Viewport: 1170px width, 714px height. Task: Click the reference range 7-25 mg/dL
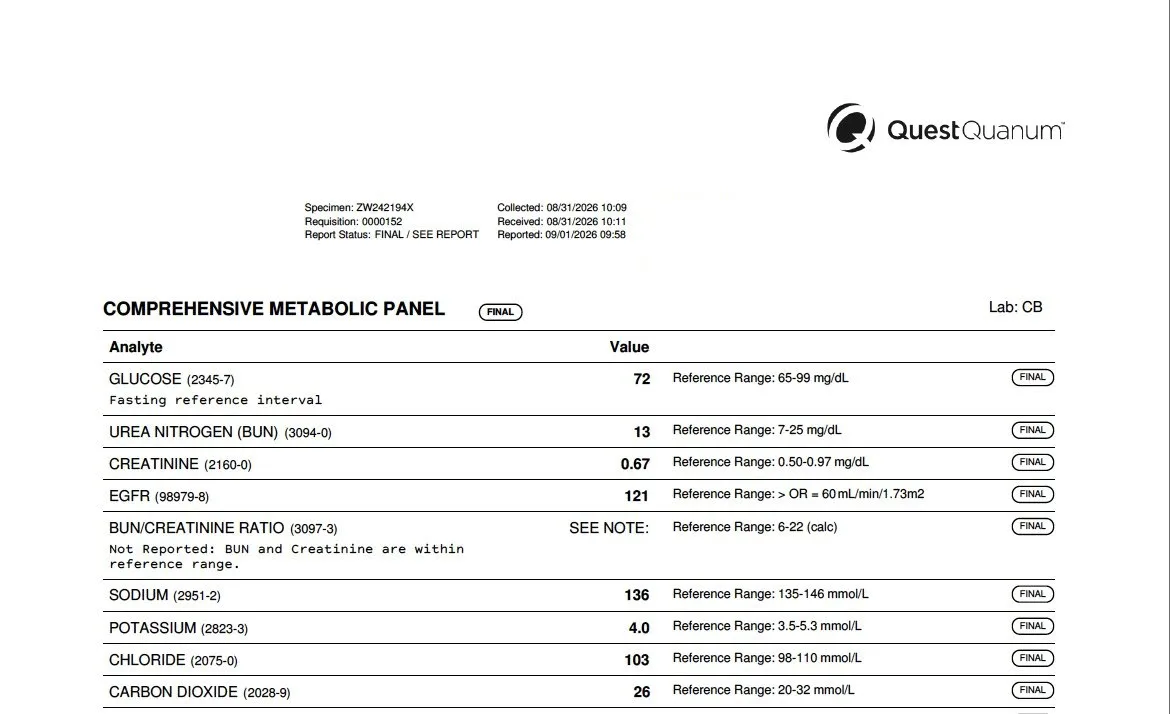pos(757,430)
